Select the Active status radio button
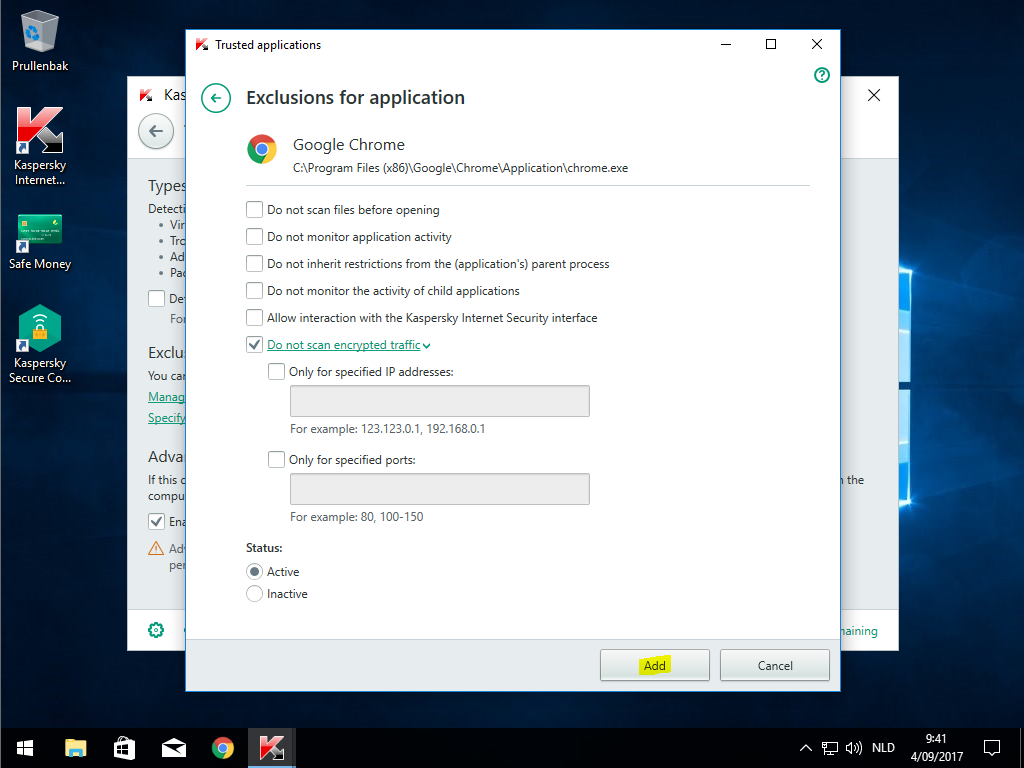Image resolution: width=1024 pixels, height=768 pixels. (254, 571)
